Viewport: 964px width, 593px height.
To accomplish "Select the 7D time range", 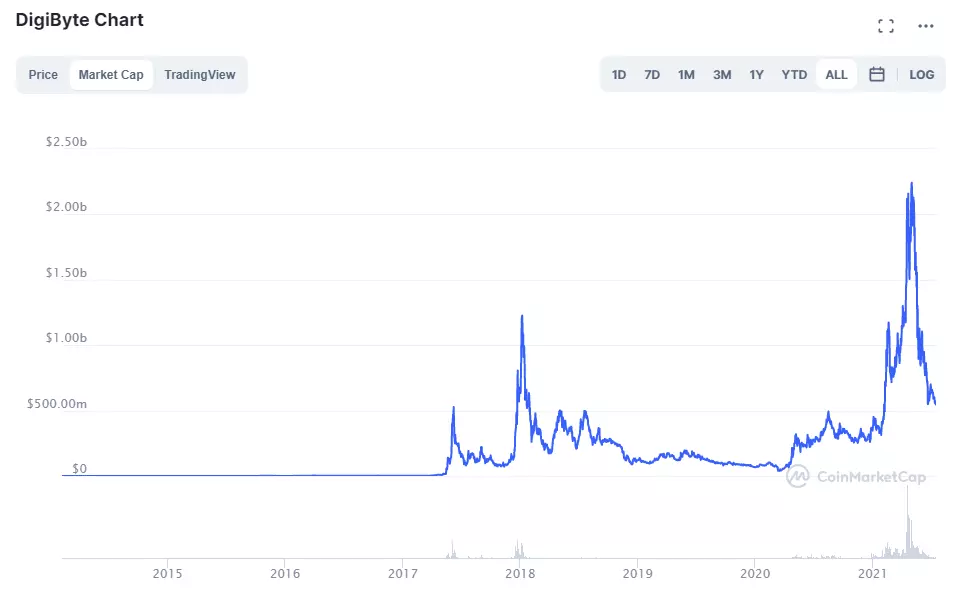I will (652, 74).
